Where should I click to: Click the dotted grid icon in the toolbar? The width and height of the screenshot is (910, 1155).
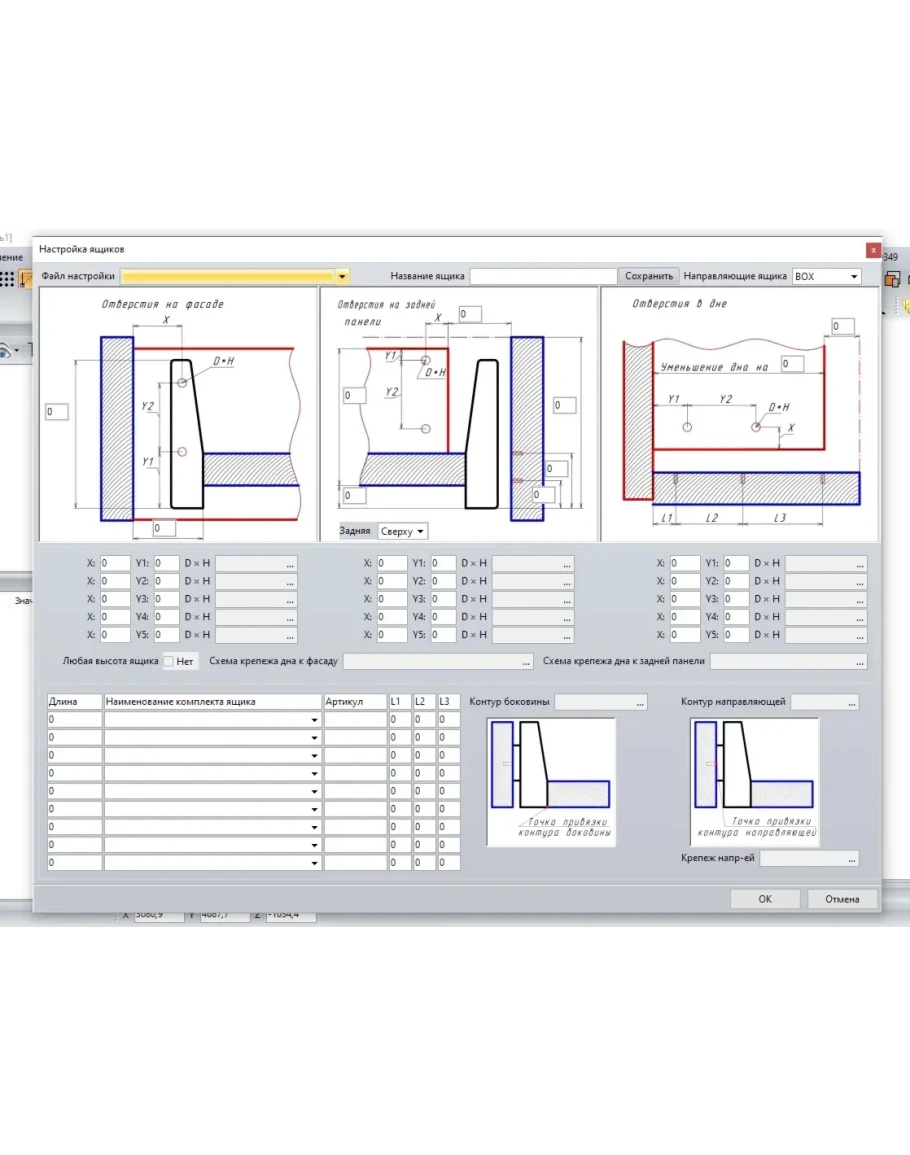[6, 279]
